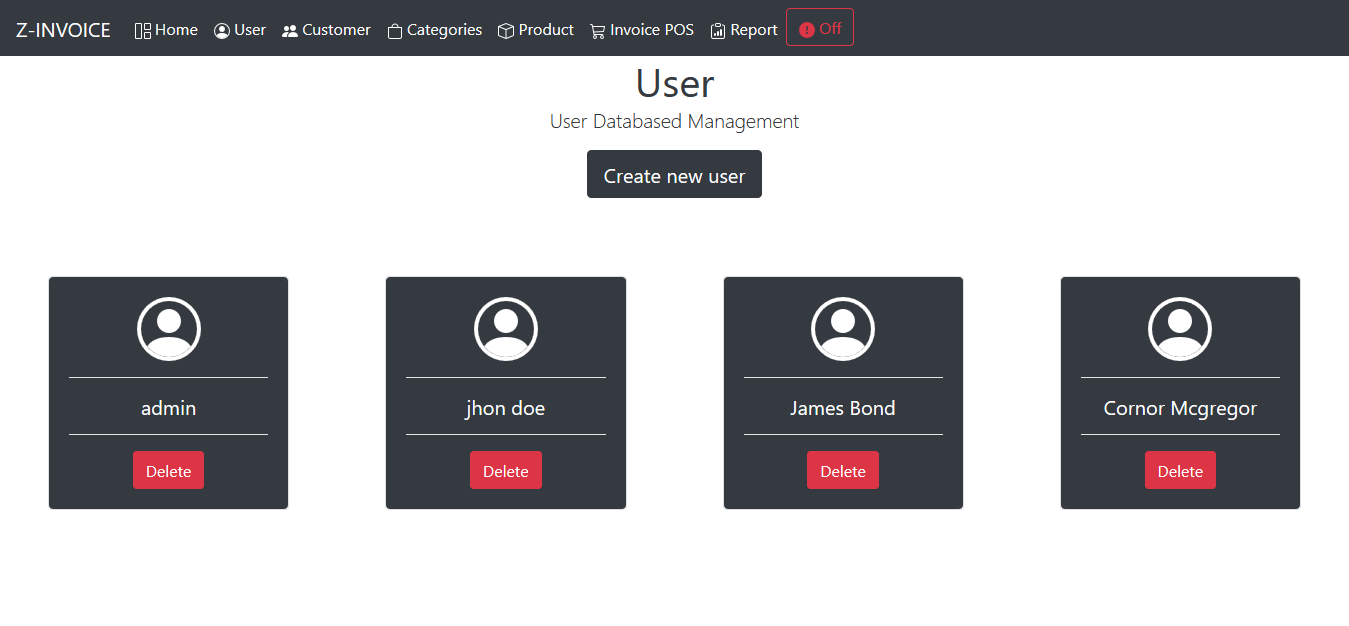Screen dimensions: 1349x626
Task: Click the 'User' page heading
Action: point(675,83)
